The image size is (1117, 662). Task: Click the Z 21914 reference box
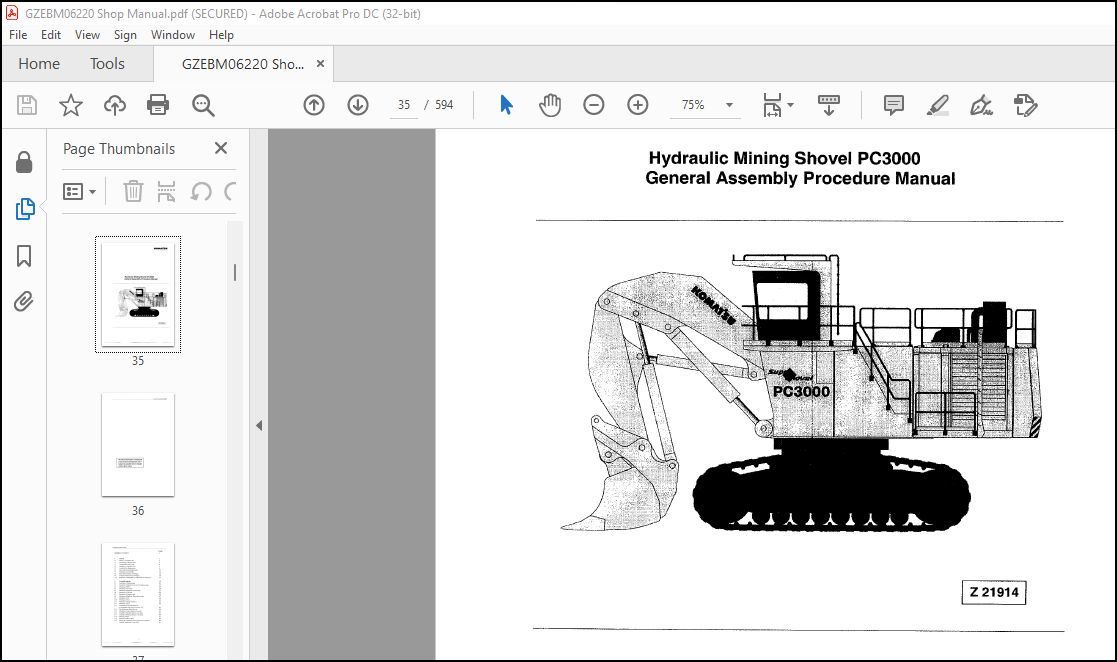[x=994, y=592]
